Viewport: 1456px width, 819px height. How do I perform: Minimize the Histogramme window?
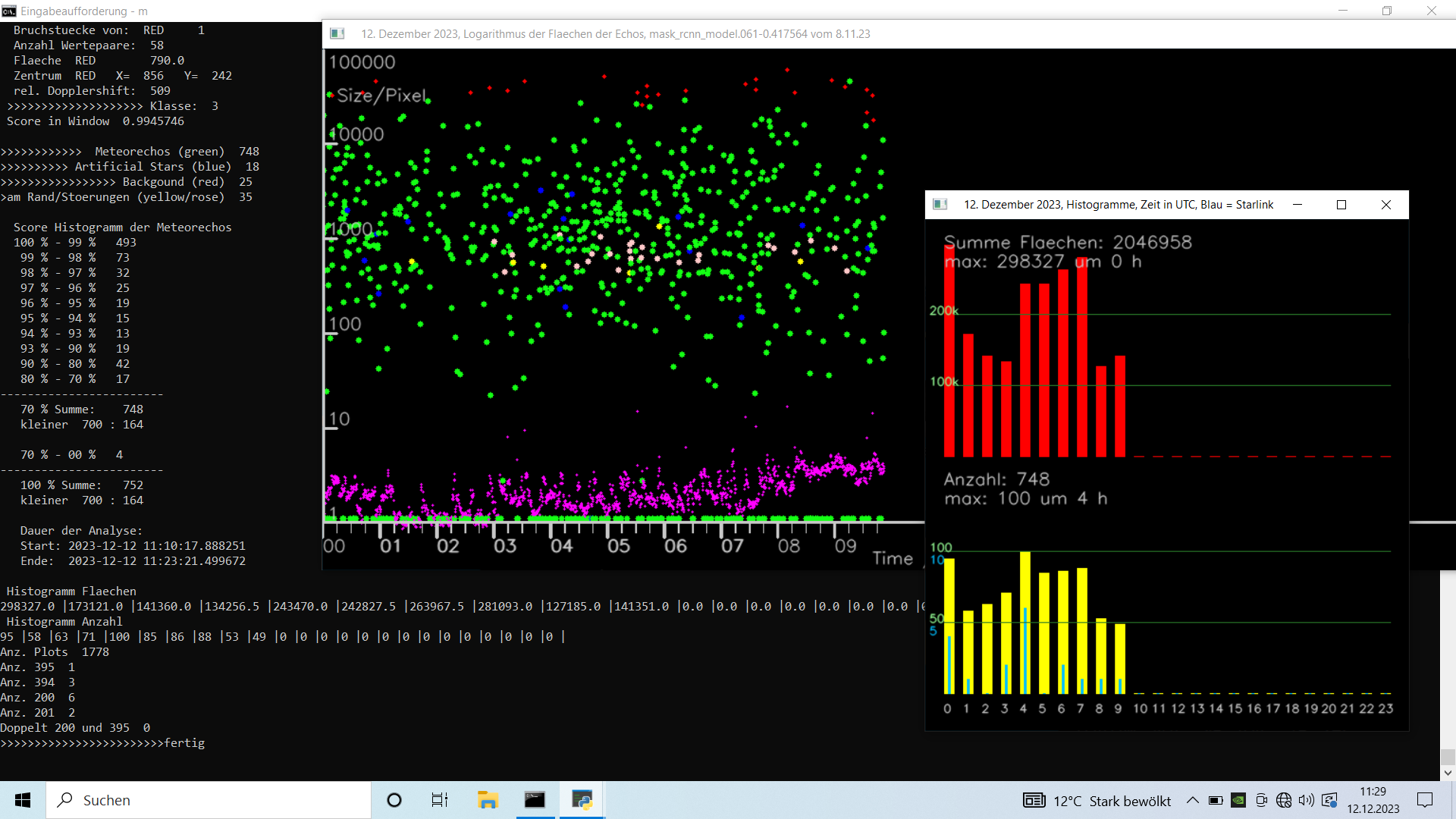[x=1298, y=205]
